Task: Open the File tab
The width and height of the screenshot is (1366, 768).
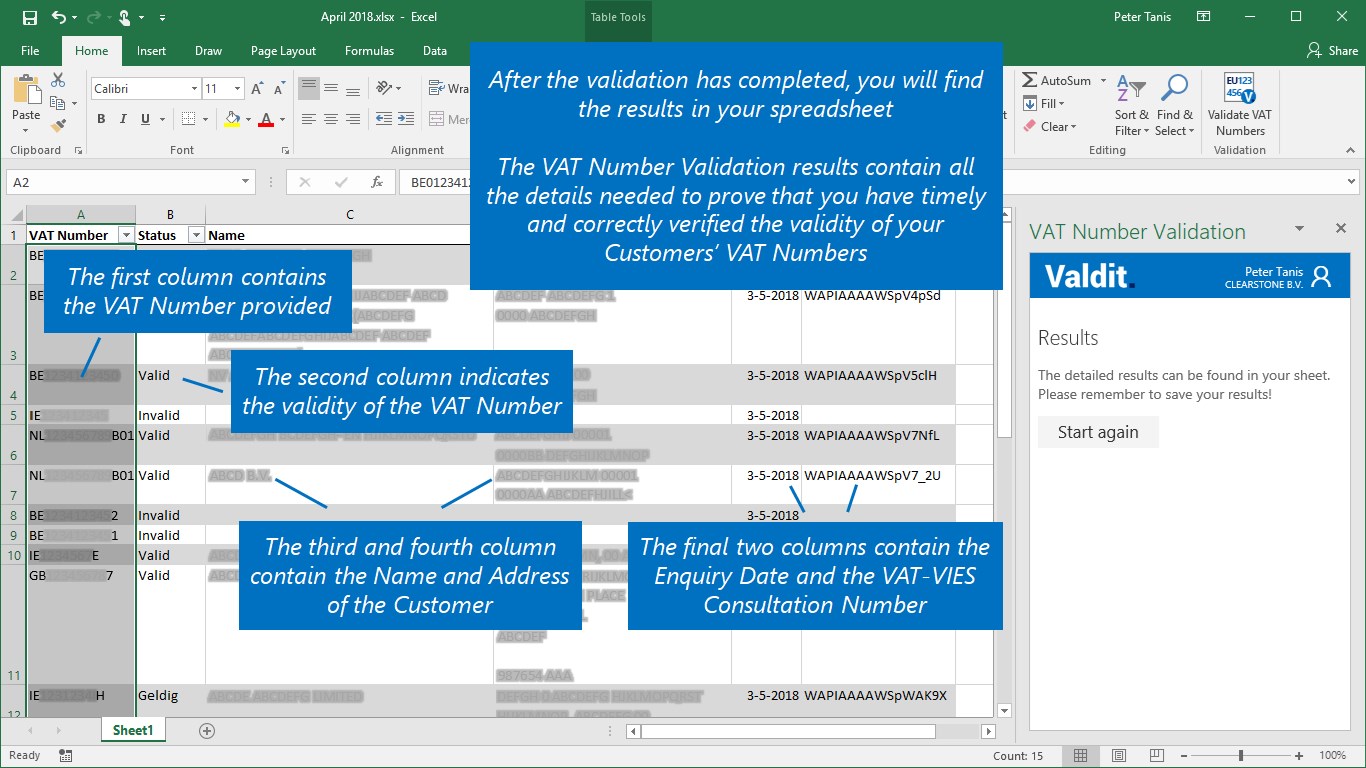Action: [30, 51]
